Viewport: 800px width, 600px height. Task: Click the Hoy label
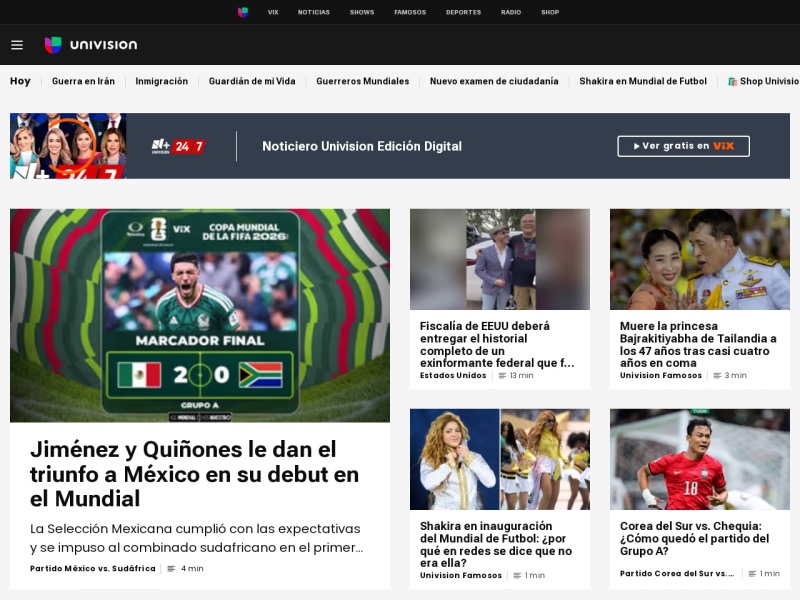[20, 81]
